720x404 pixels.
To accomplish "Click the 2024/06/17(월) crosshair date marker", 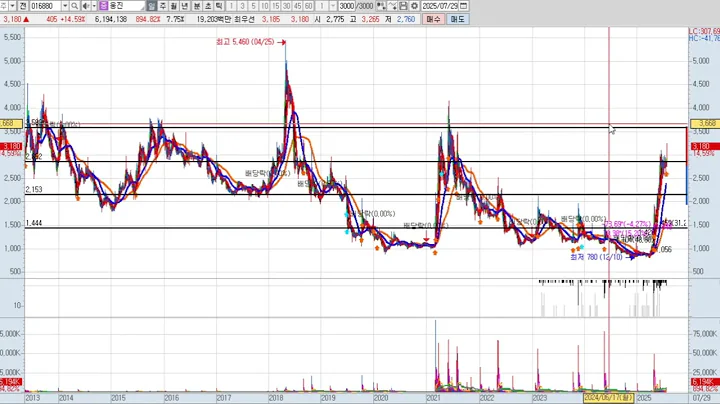I will 608,398.
